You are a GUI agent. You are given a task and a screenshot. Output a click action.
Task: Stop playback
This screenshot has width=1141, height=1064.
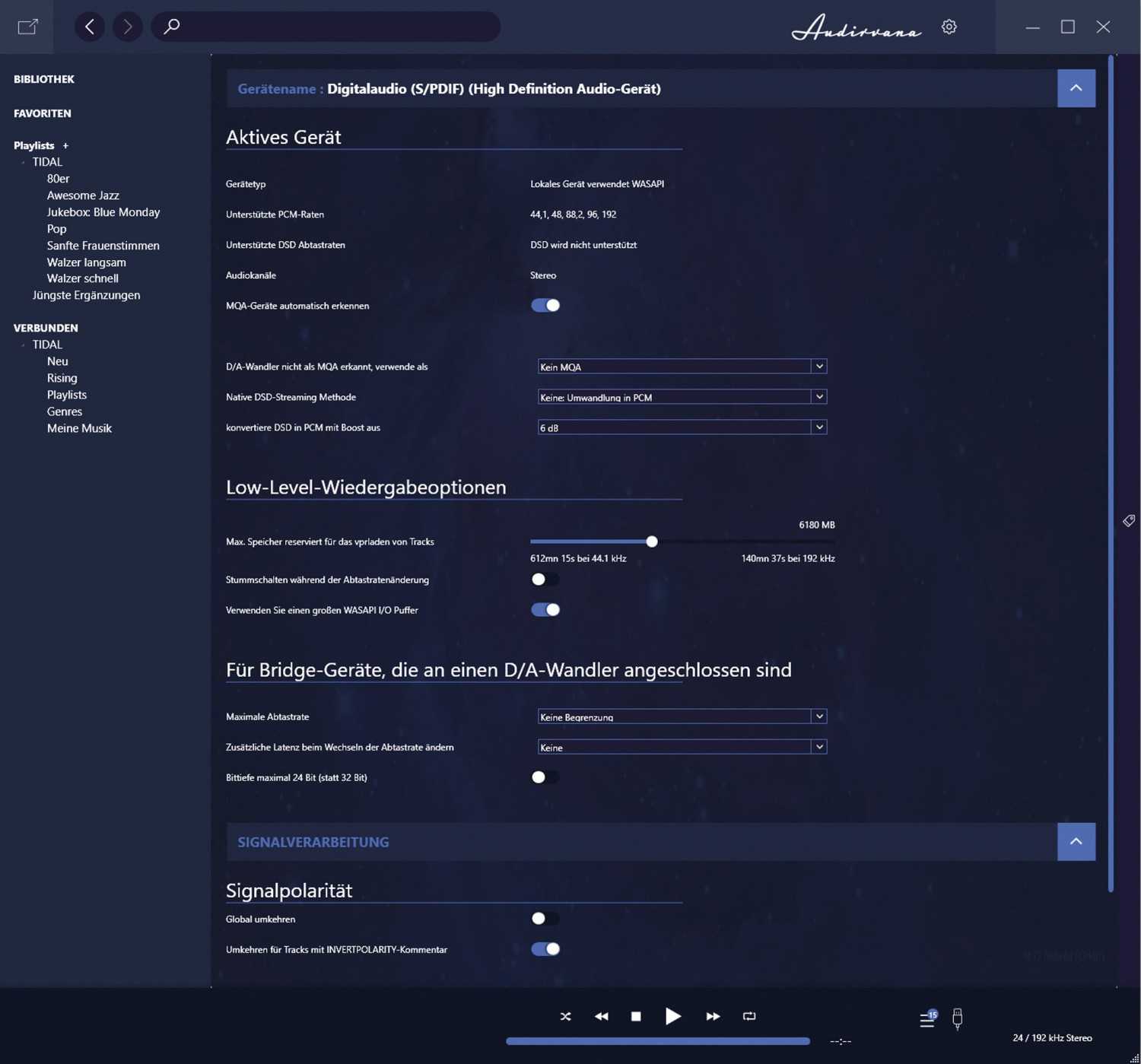(x=636, y=1016)
